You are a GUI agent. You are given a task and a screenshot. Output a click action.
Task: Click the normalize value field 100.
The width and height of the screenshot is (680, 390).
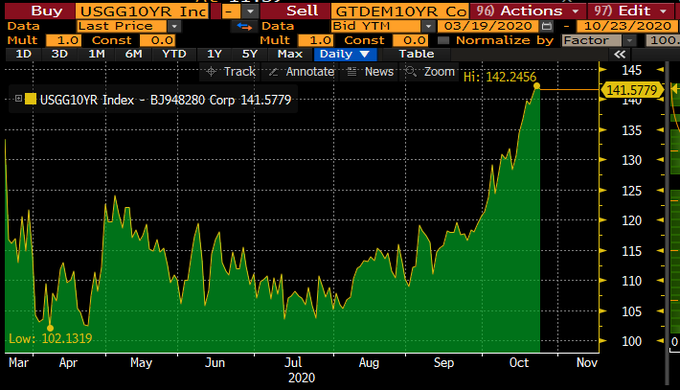pyautogui.click(x=663, y=41)
